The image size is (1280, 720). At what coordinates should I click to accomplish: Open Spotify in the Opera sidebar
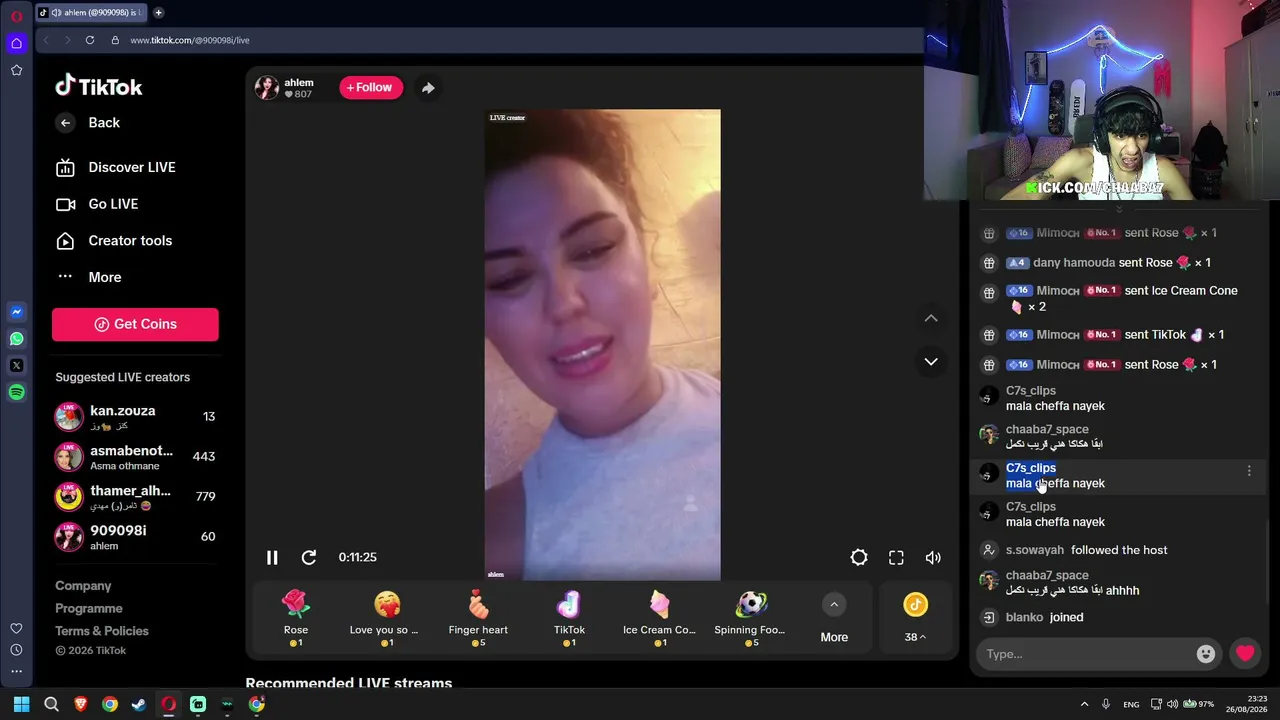(16, 393)
